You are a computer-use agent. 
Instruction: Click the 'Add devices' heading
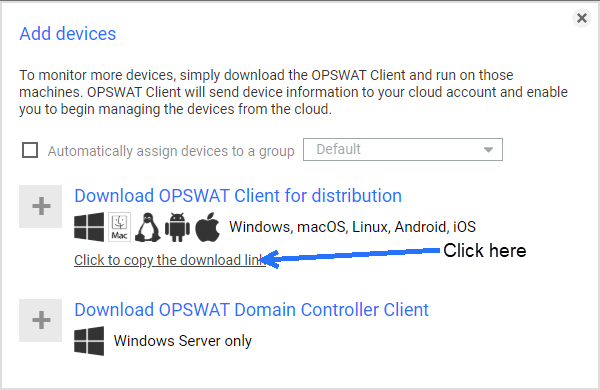[x=68, y=34]
